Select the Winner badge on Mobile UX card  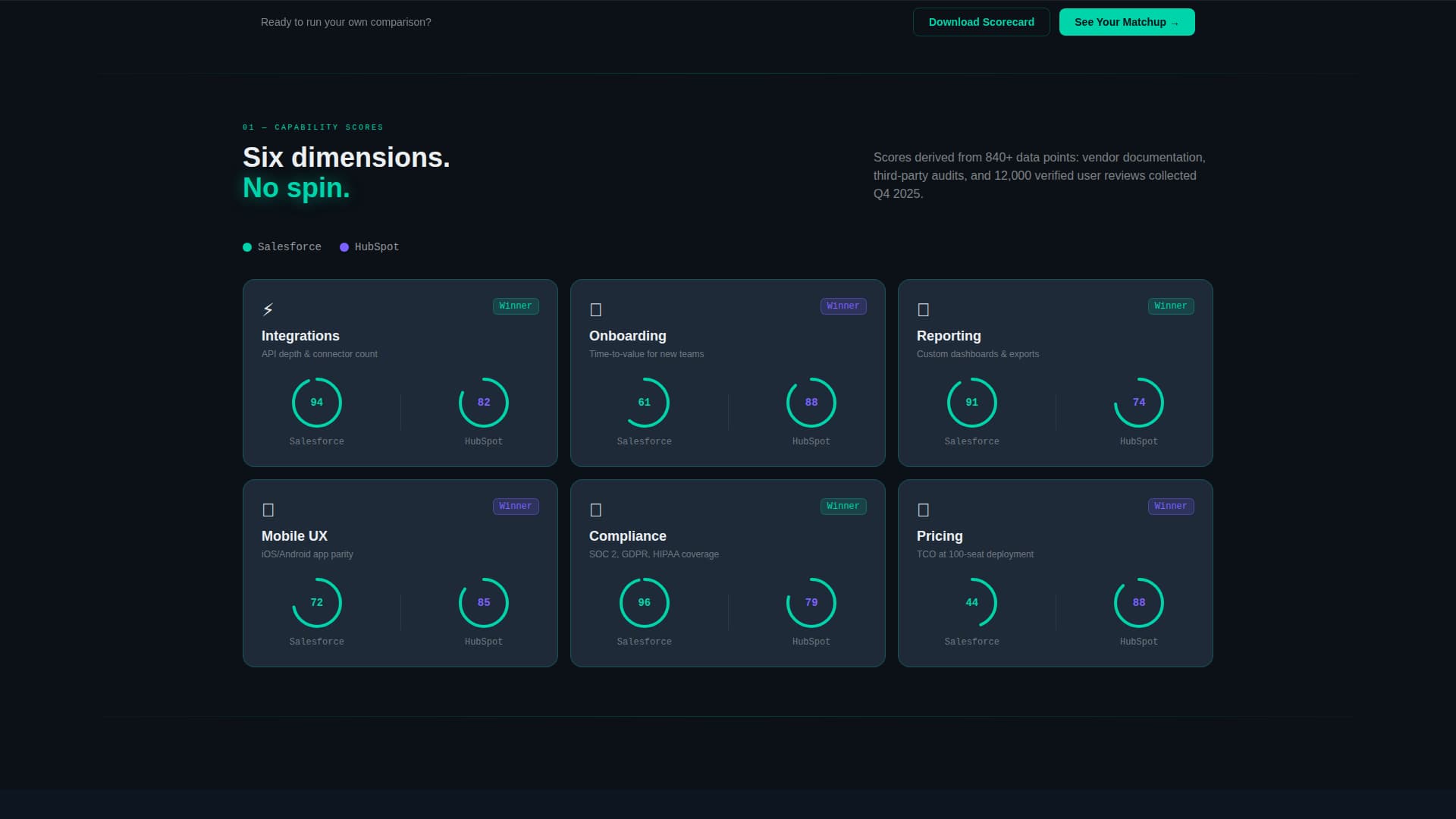coord(516,506)
